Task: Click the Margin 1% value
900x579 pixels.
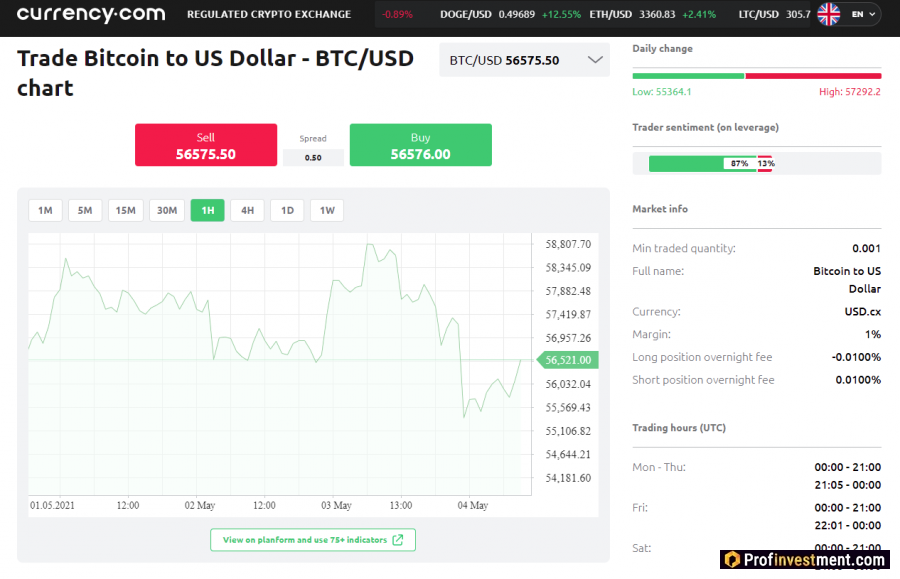Action: click(x=873, y=334)
